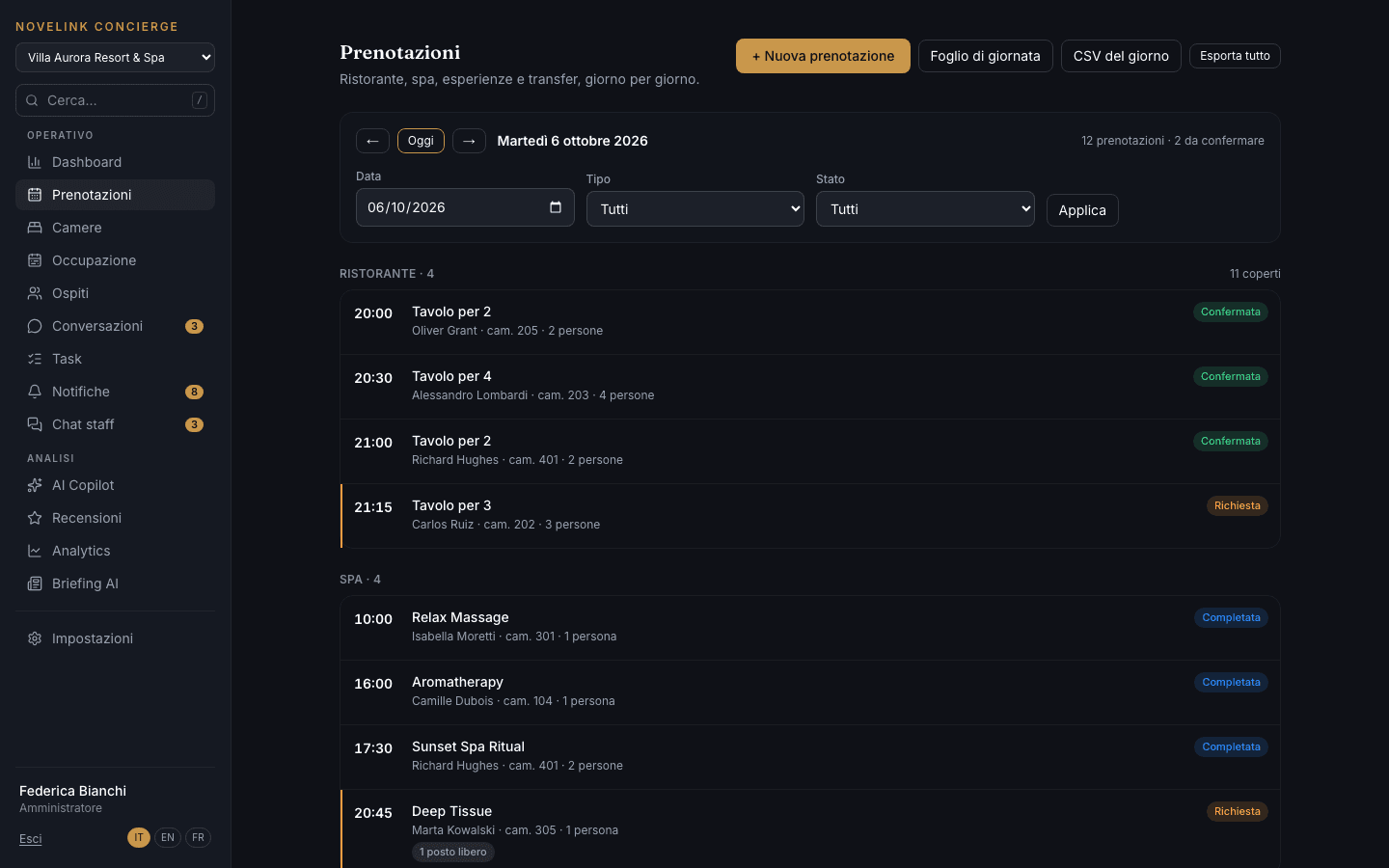Open the 20:30 Tavolo per 4 booking

810,387
